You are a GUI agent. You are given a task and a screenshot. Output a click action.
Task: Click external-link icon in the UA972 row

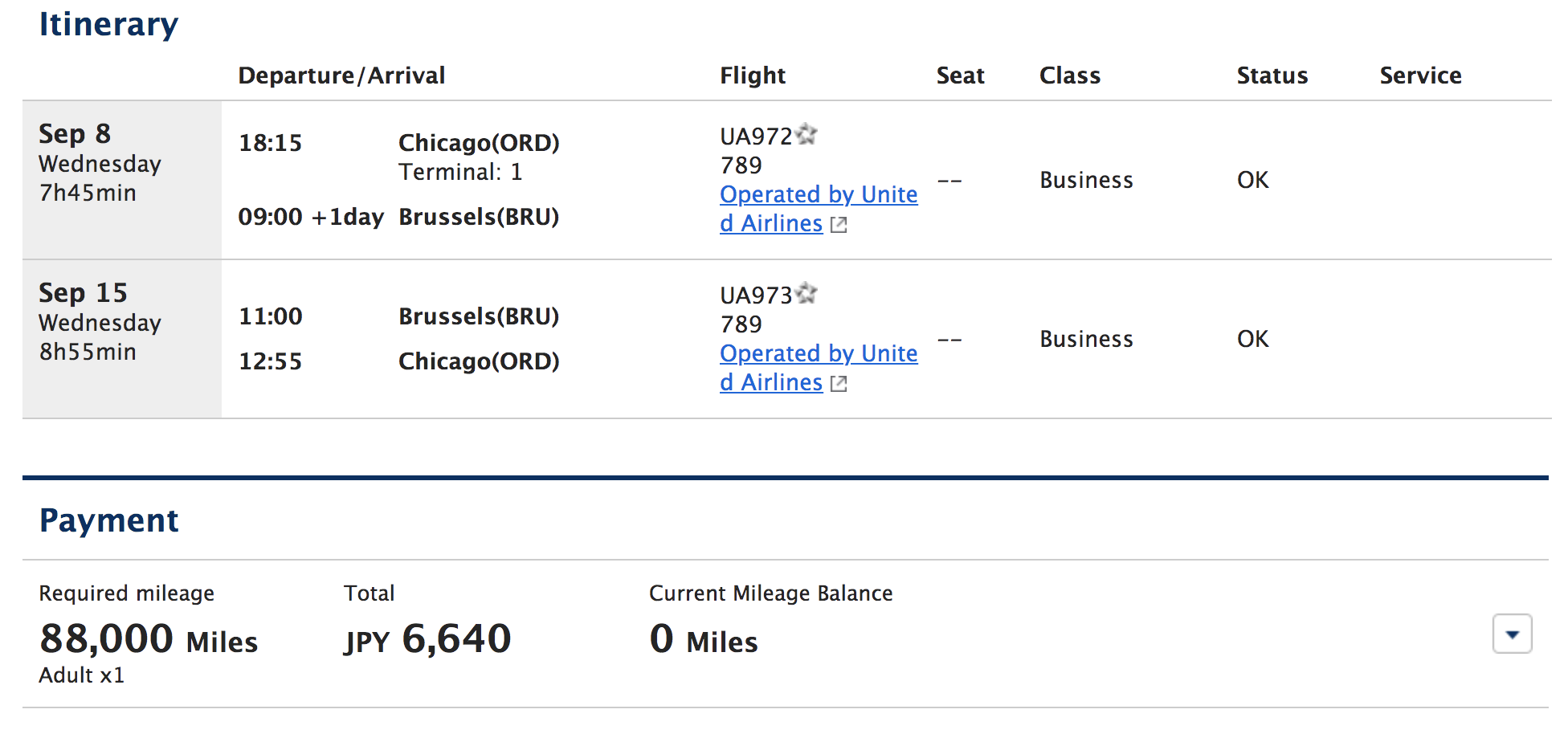[x=839, y=225]
